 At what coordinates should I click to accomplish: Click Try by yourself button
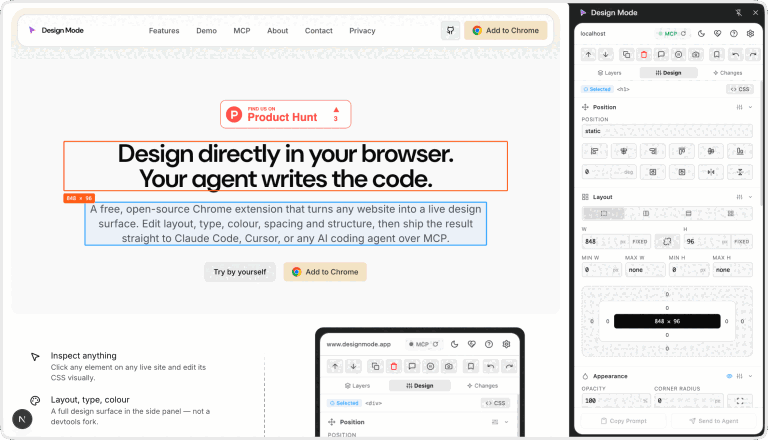[240, 272]
